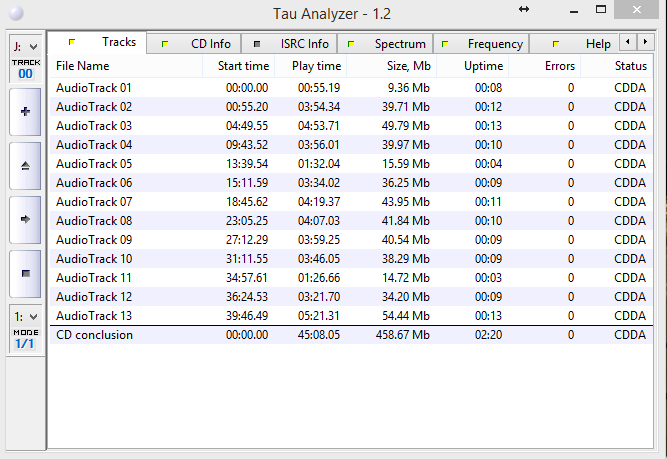Click the 00:04 uptime cell
This screenshot has width=667, height=459.
(488, 164)
